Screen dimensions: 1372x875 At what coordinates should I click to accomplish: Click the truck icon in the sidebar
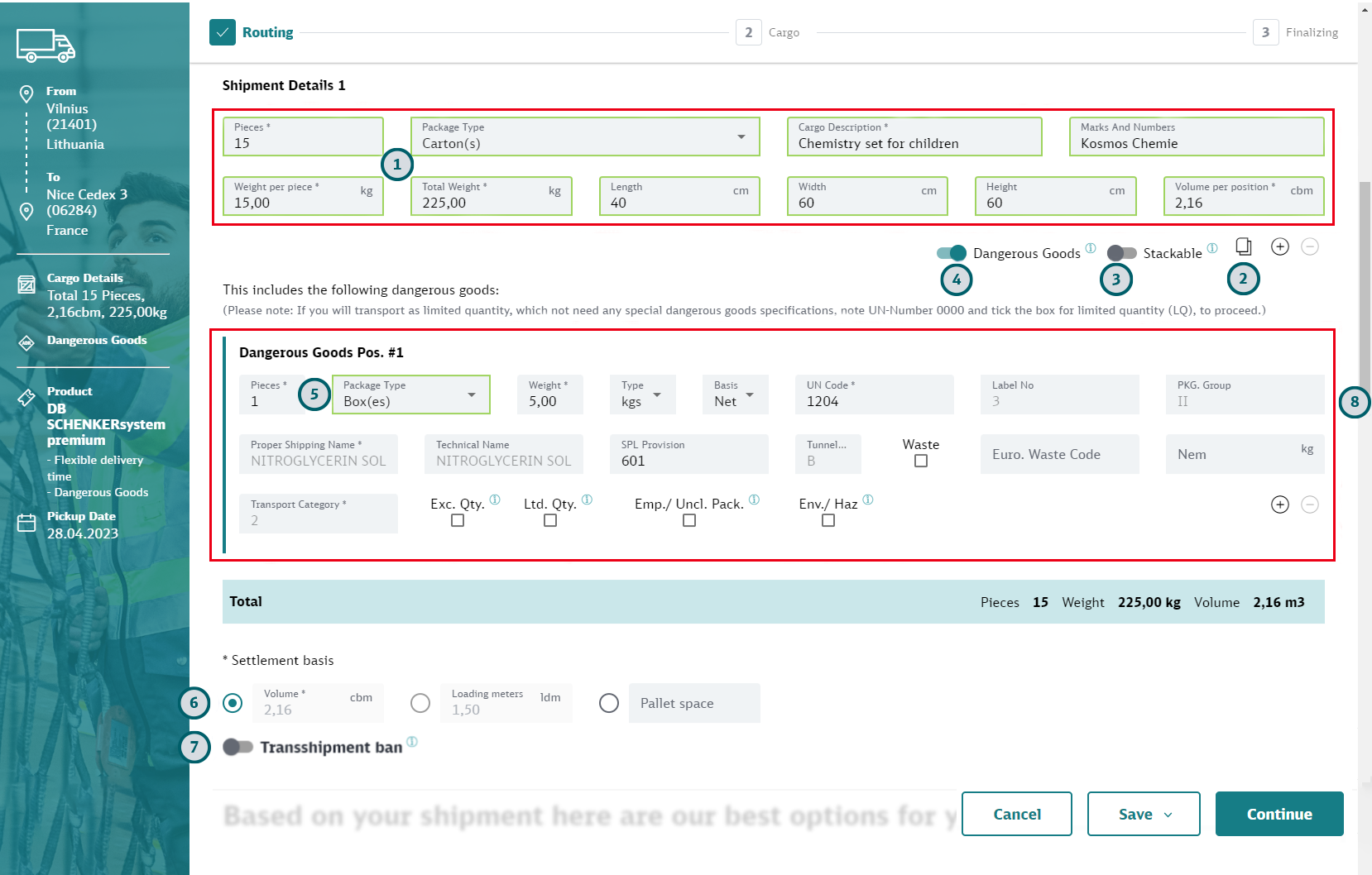[46, 45]
